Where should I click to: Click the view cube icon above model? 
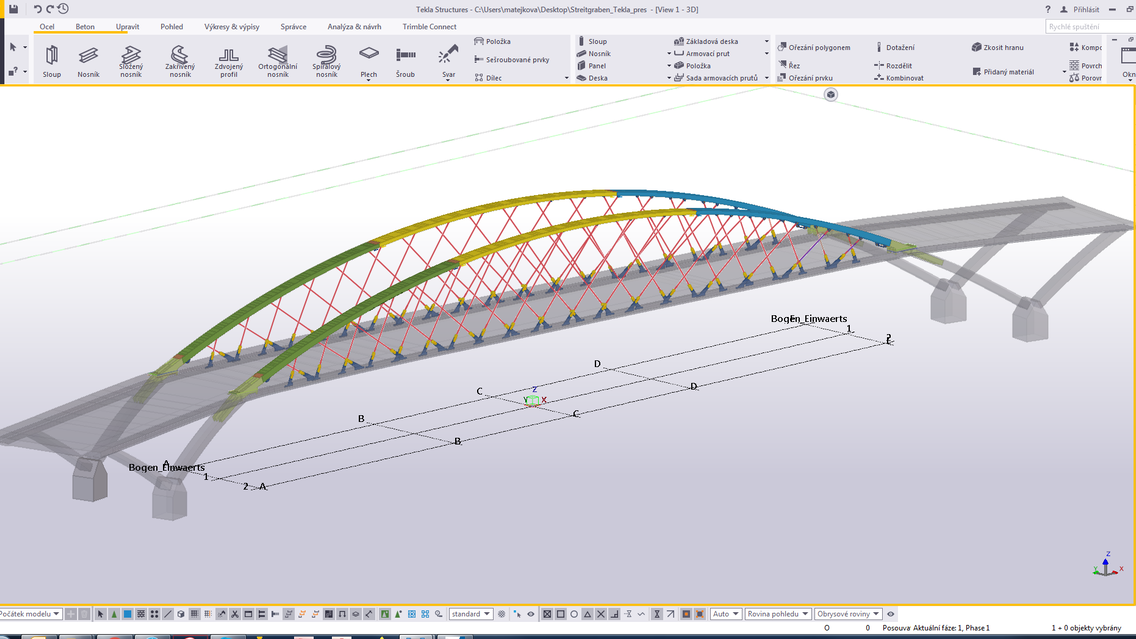(x=831, y=94)
